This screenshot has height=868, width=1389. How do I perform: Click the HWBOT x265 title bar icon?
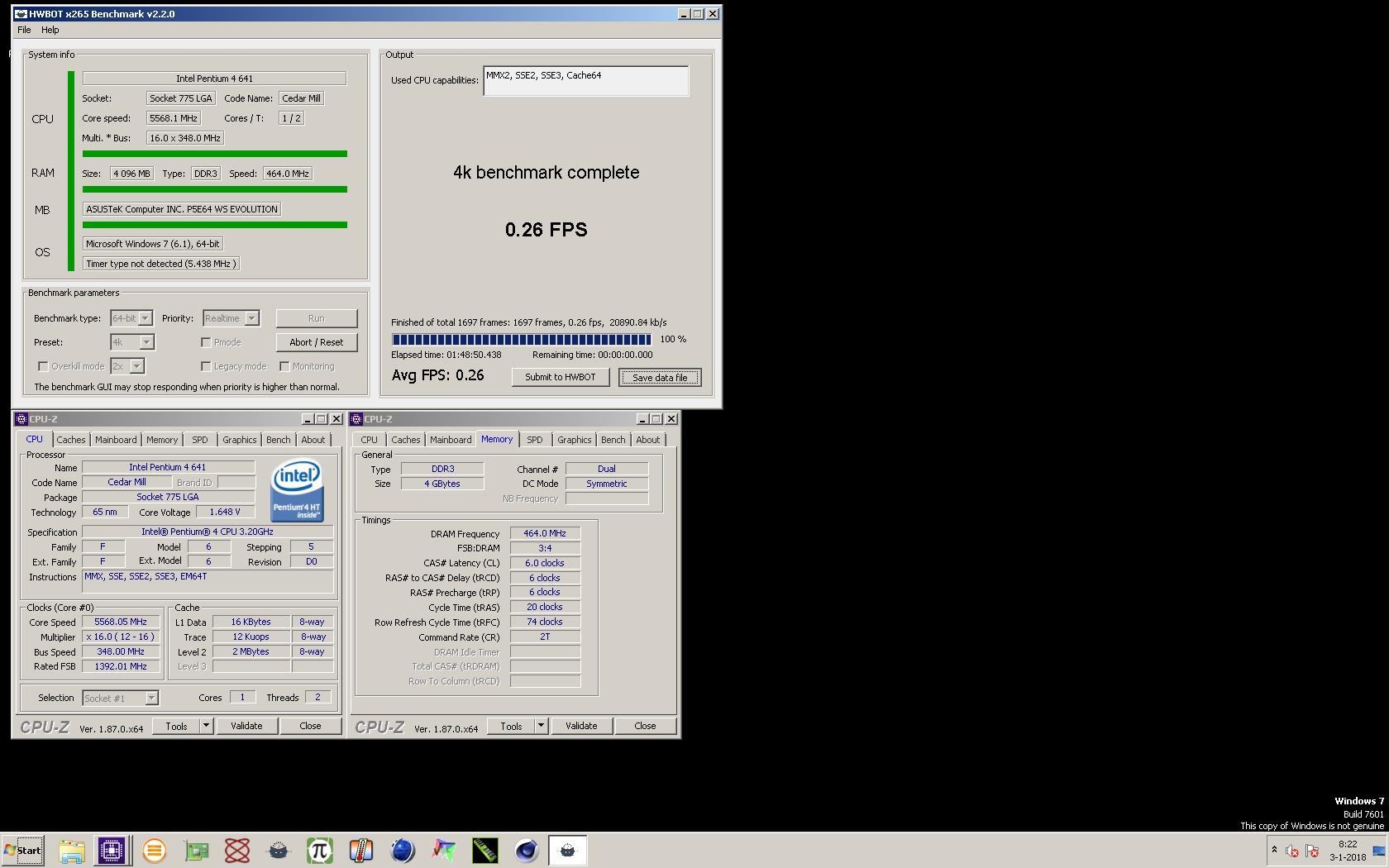tap(21, 14)
